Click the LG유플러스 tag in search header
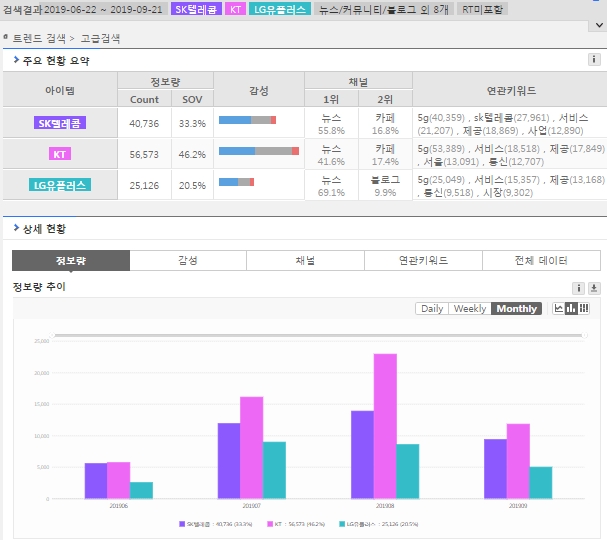Viewport: 607px width, 540px height. (280, 9)
